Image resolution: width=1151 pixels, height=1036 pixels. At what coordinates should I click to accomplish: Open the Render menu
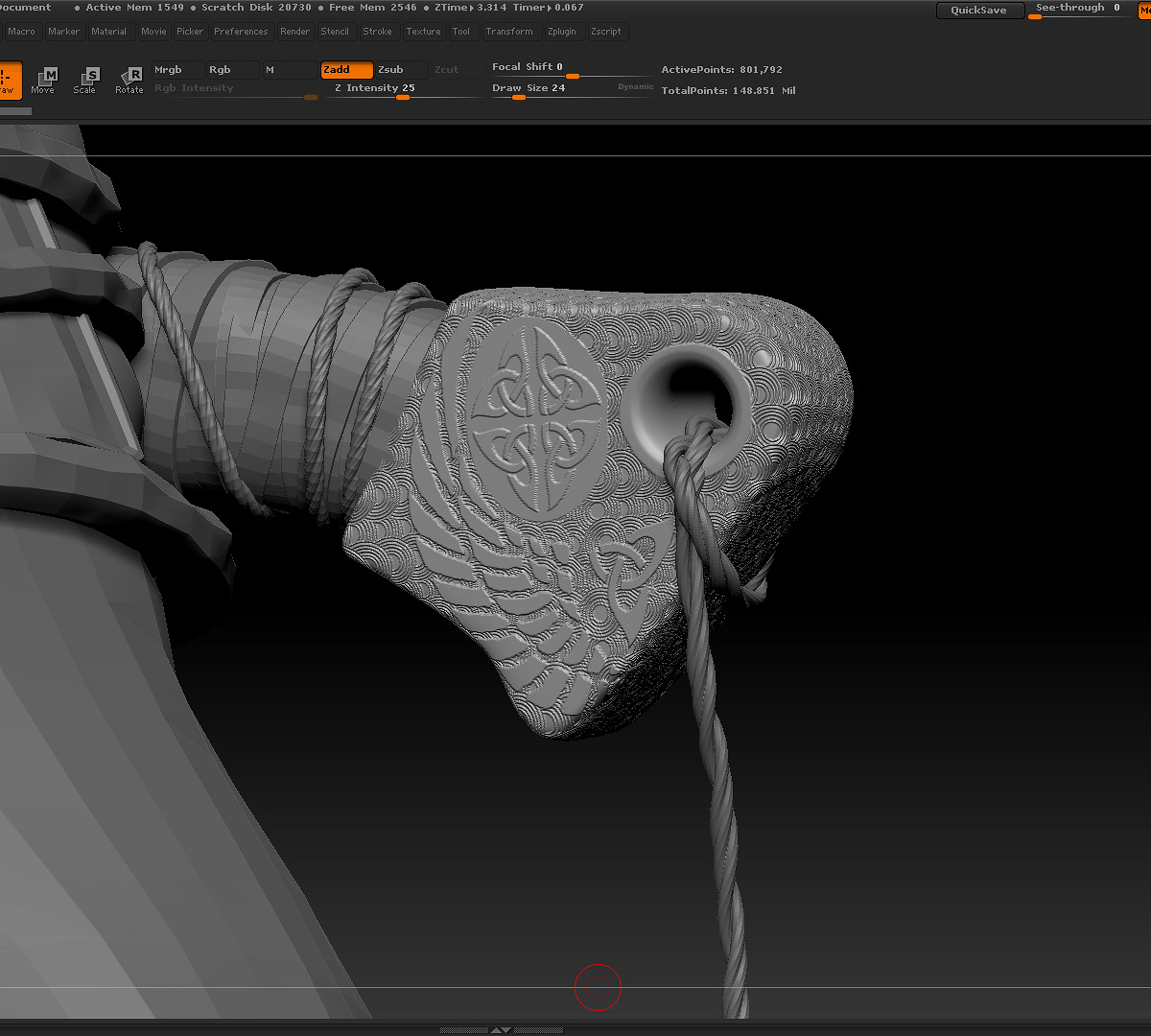[x=295, y=32]
